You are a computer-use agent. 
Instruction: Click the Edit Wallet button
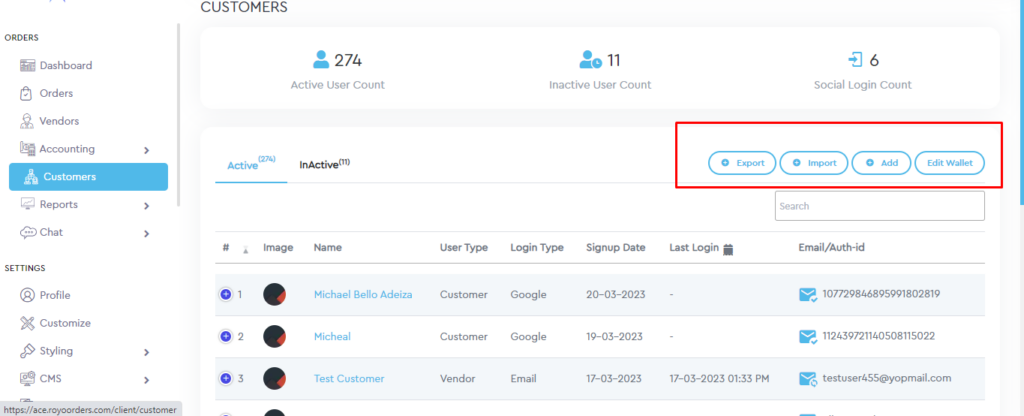(x=949, y=163)
